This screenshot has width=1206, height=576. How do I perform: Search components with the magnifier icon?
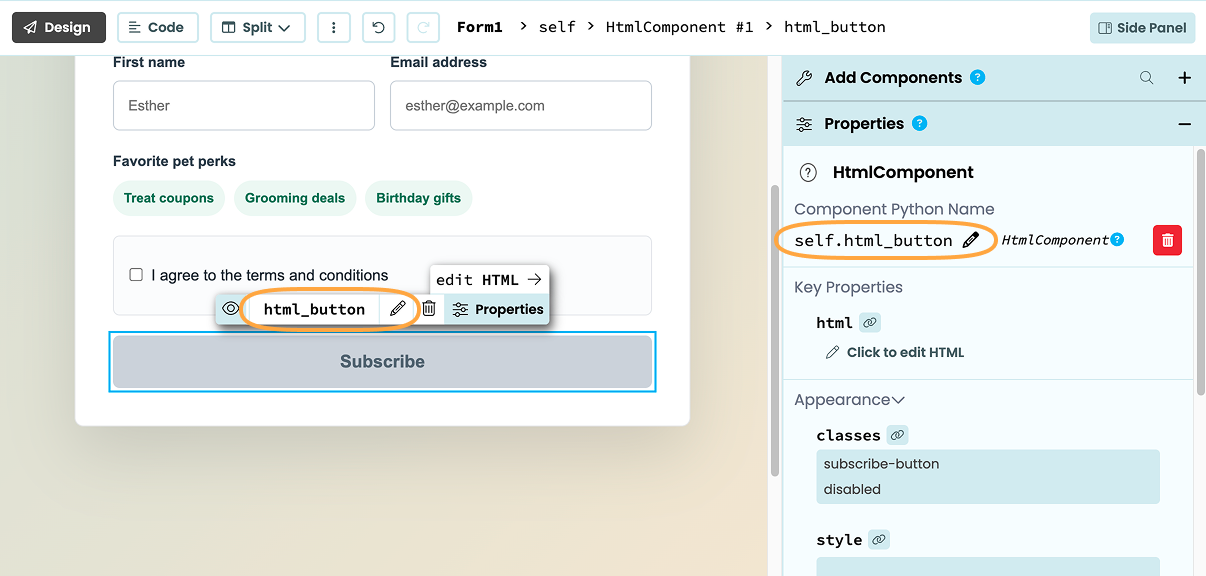point(1147,78)
